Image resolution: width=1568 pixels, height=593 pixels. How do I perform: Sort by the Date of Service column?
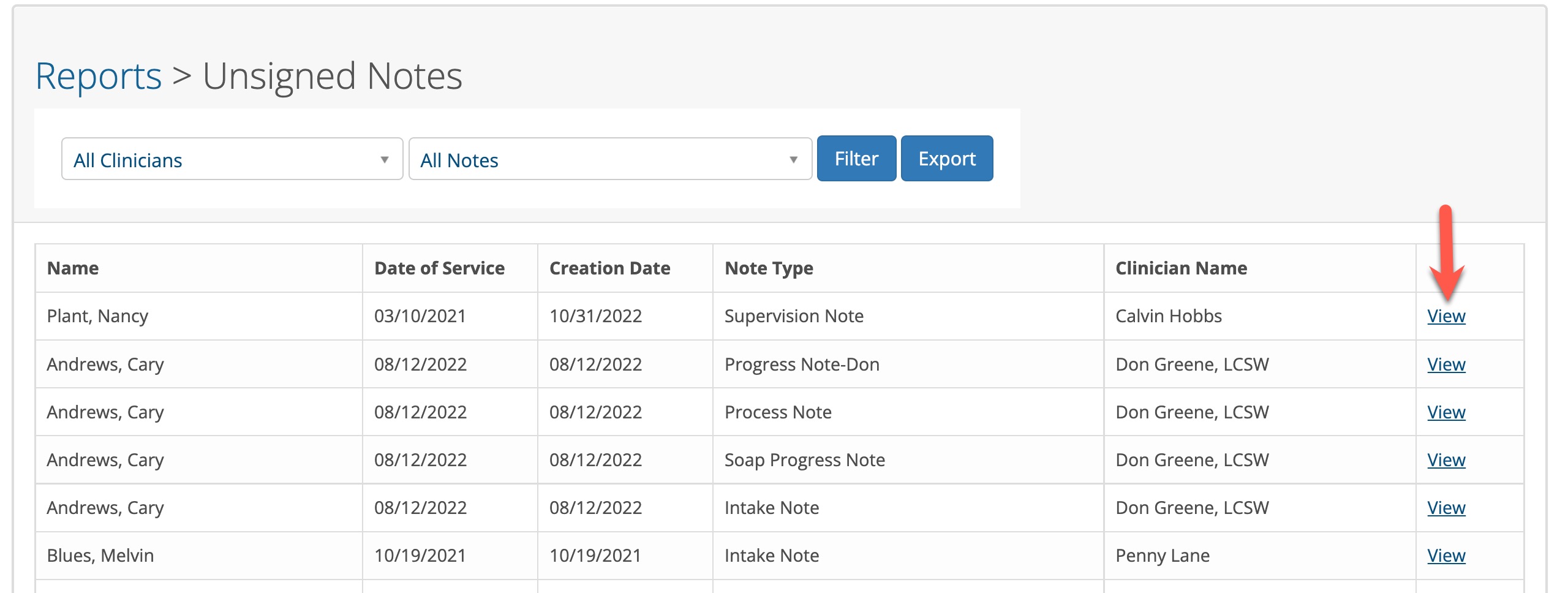(x=439, y=268)
